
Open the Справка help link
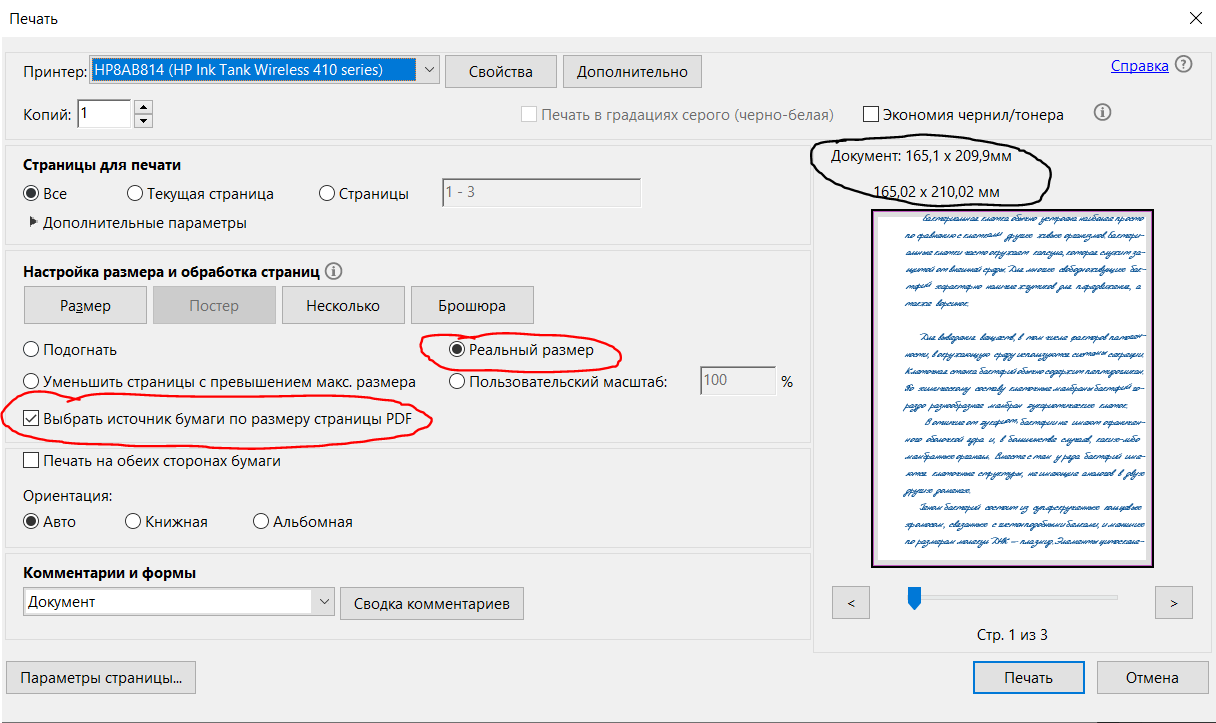click(x=1139, y=66)
